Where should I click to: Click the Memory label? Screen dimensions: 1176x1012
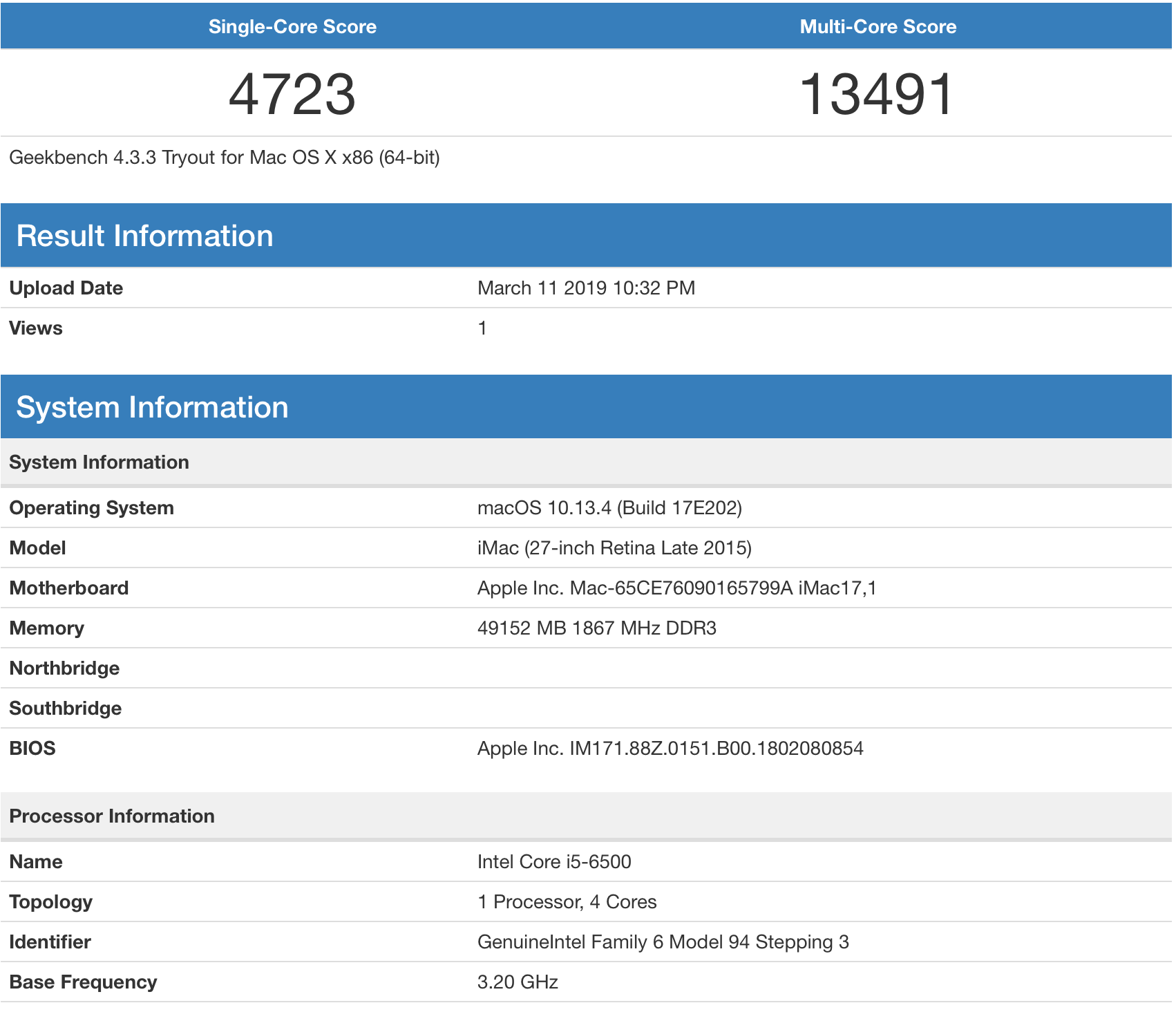(46, 628)
